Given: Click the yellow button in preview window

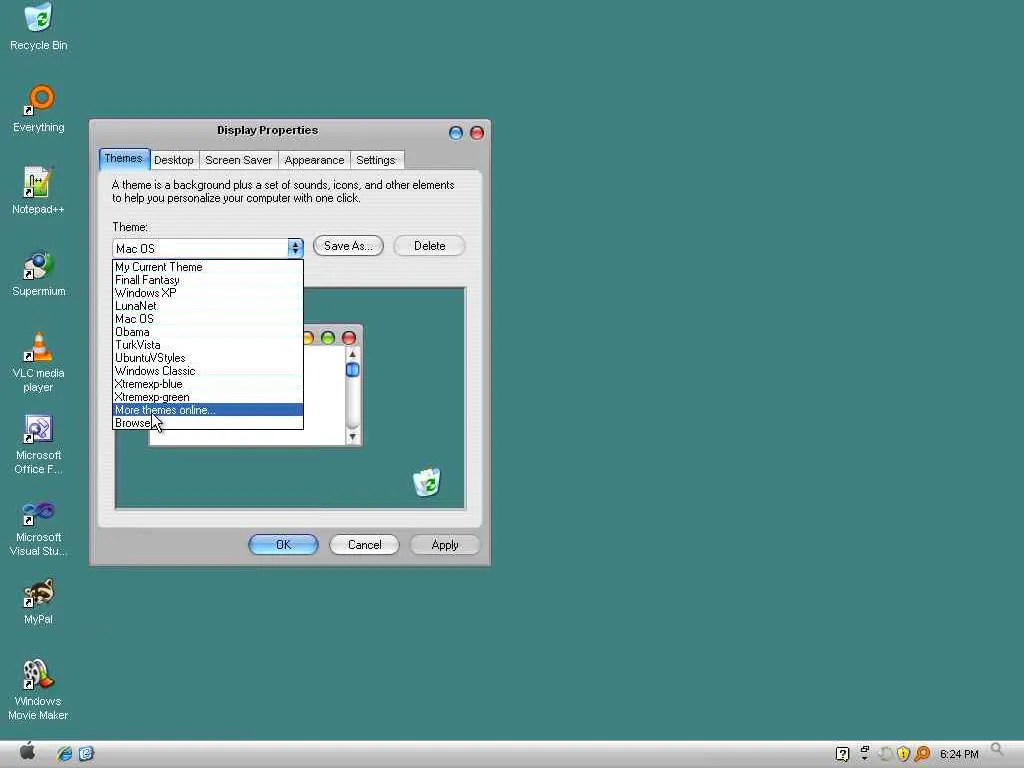Looking at the screenshot, I should coord(308,338).
